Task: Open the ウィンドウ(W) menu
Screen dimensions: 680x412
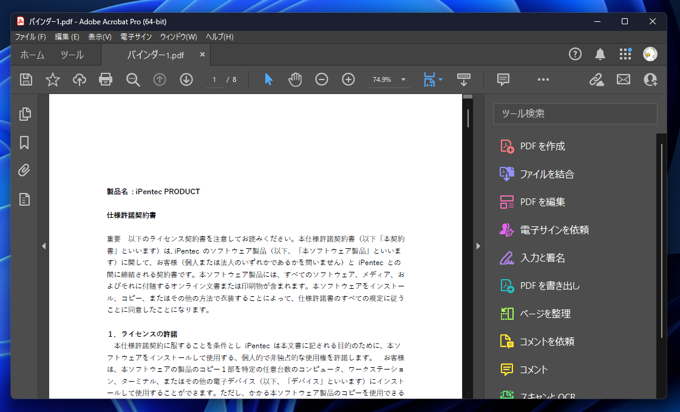Action: click(x=178, y=37)
